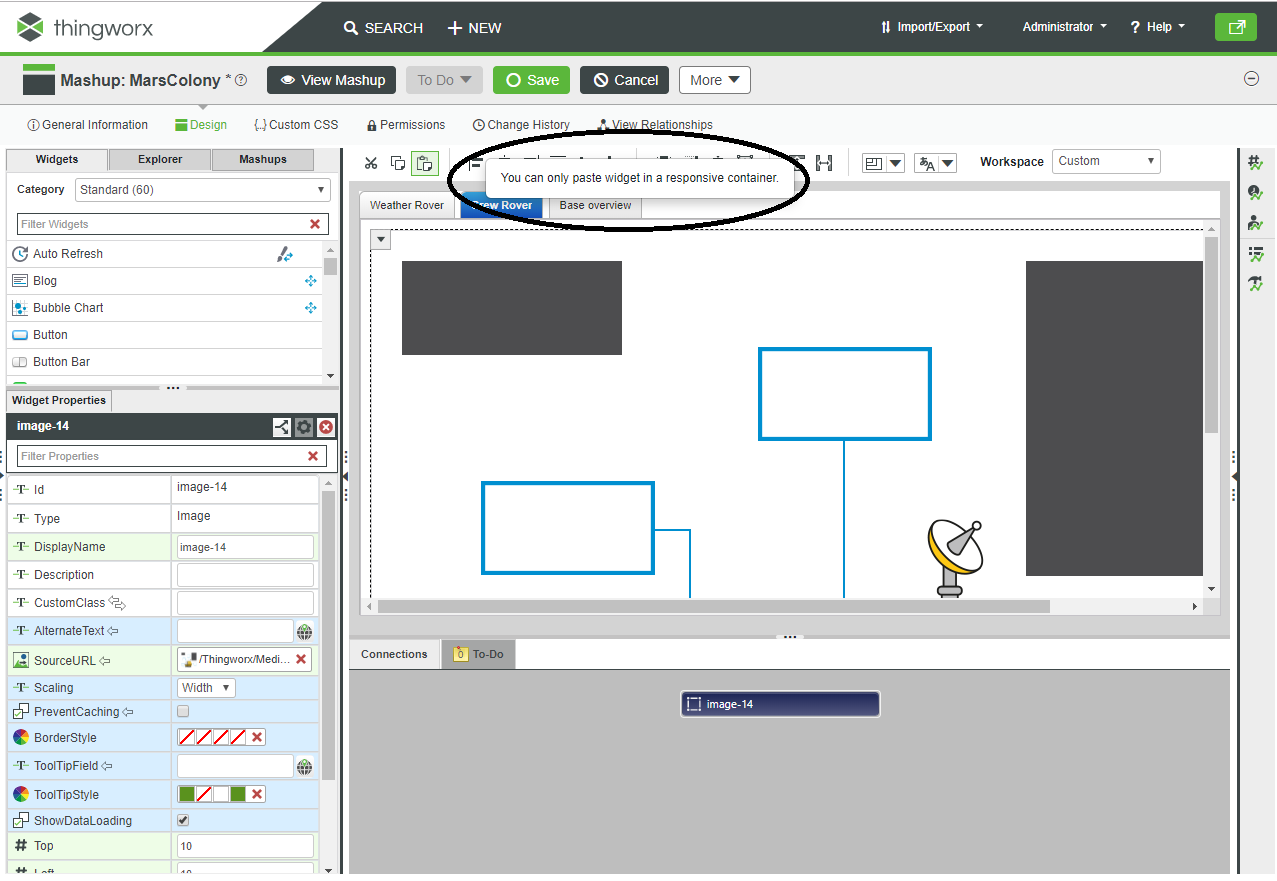Open the Connections tab

coord(393,653)
